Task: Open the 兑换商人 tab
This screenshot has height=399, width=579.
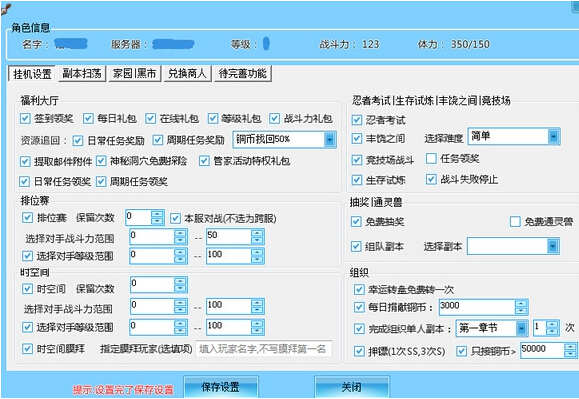Action: pos(187,73)
